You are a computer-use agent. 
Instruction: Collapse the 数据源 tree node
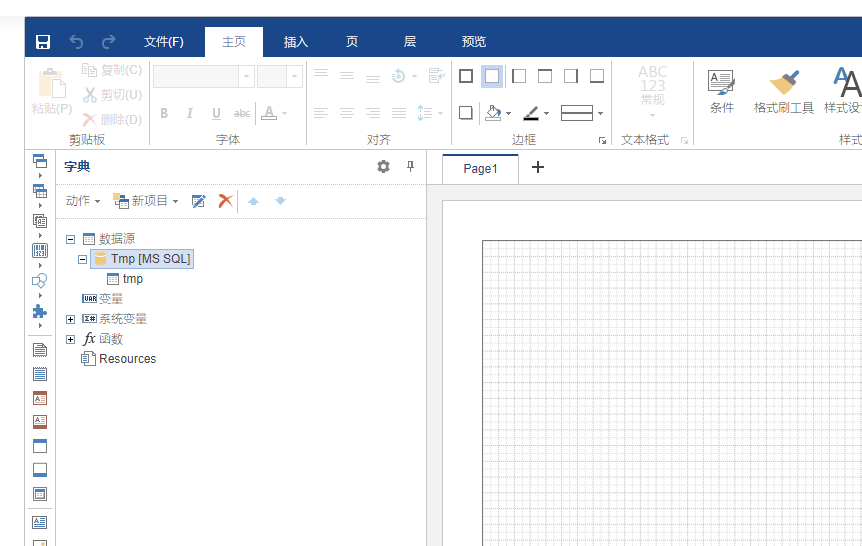point(70,239)
